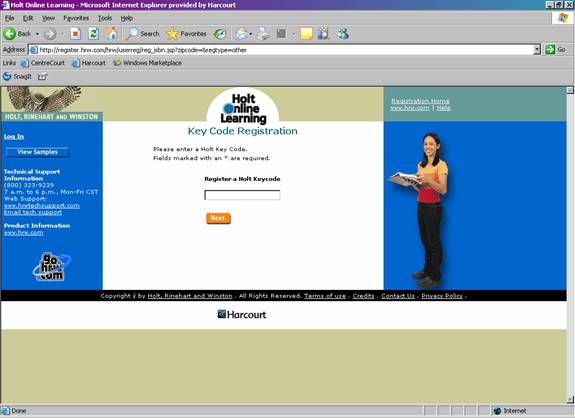Go to Home page icon

tap(111, 34)
